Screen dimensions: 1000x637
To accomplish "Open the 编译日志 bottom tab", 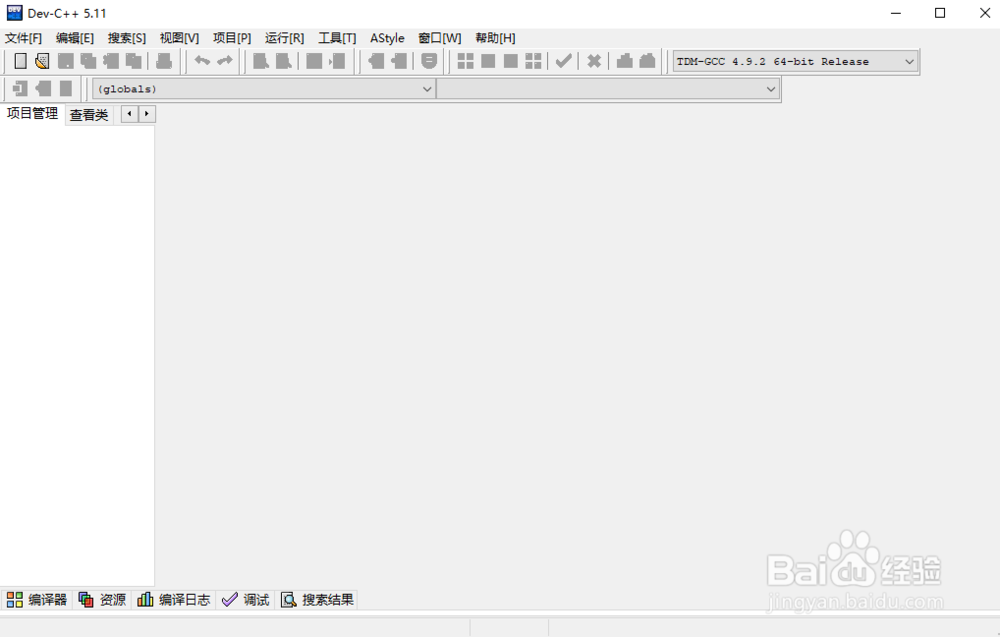I will point(173,600).
